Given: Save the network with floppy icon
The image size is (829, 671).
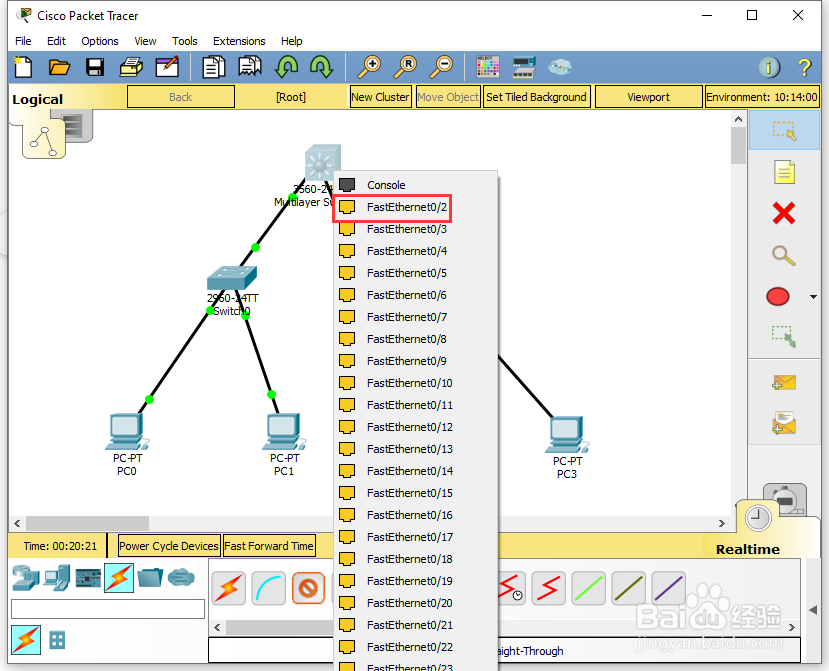Looking at the screenshot, I should [95, 67].
